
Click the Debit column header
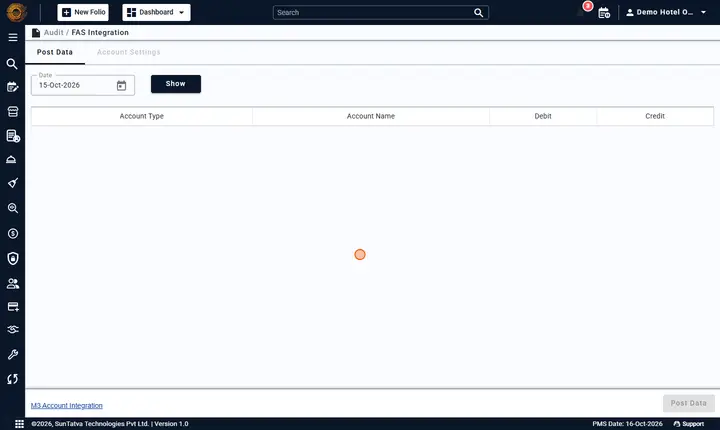[543, 116]
